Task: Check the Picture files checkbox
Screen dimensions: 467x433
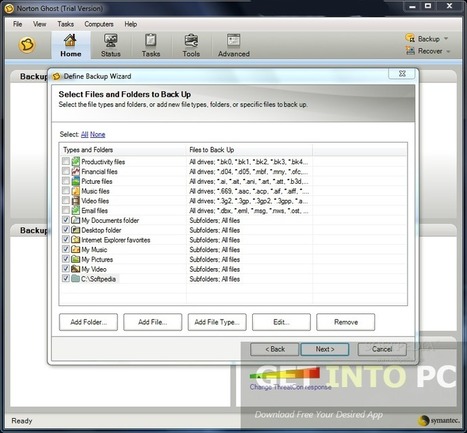Action: [x=66, y=181]
